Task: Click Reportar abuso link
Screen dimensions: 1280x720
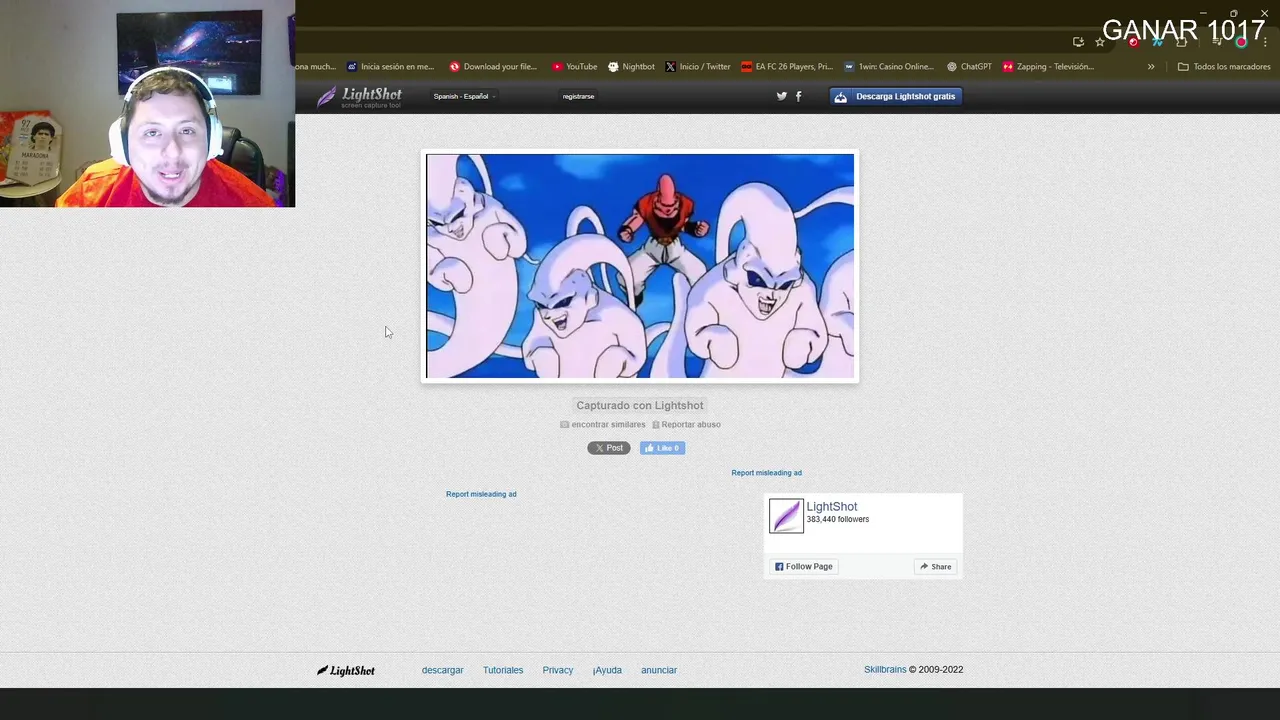Action: pyautogui.click(x=686, y=424)
